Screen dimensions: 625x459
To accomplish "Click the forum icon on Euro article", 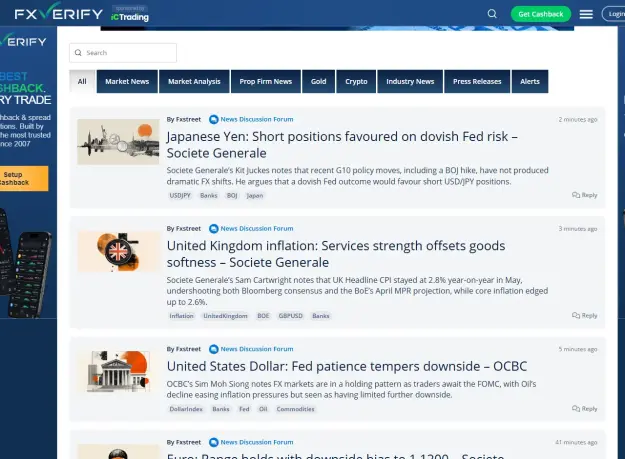I will click(214, 442).
